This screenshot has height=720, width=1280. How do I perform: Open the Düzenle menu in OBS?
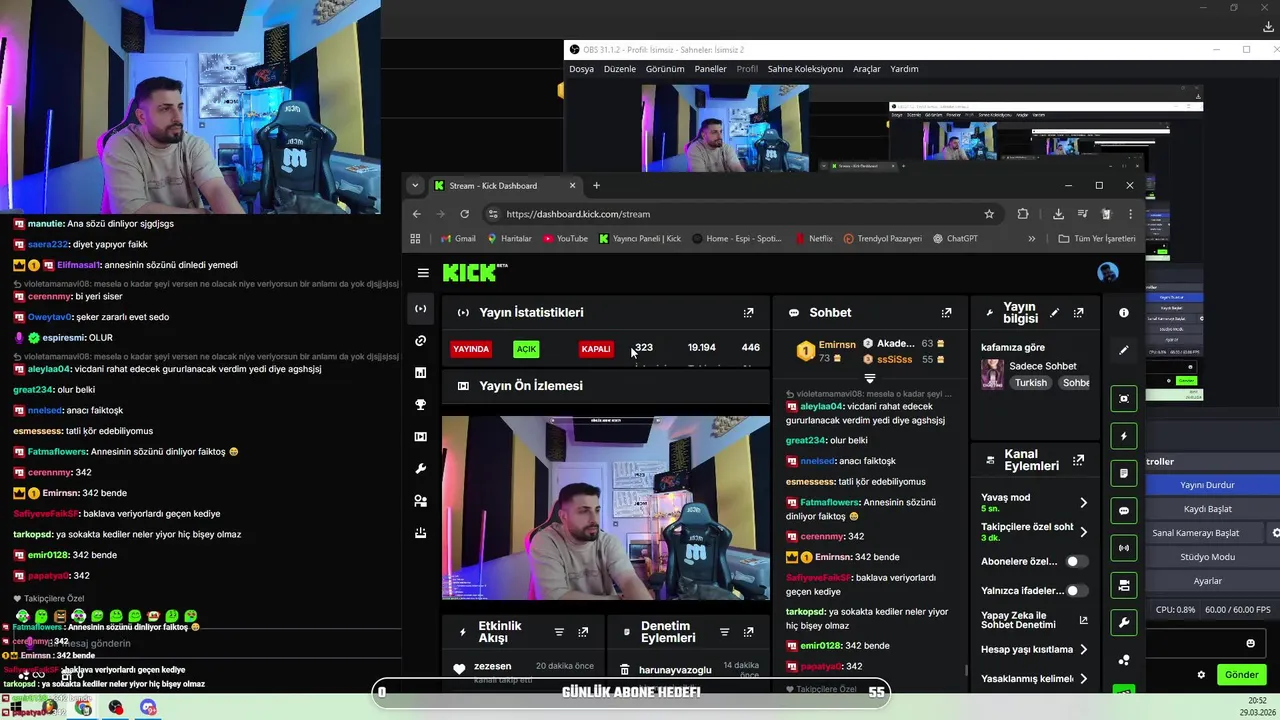[620, 69]
